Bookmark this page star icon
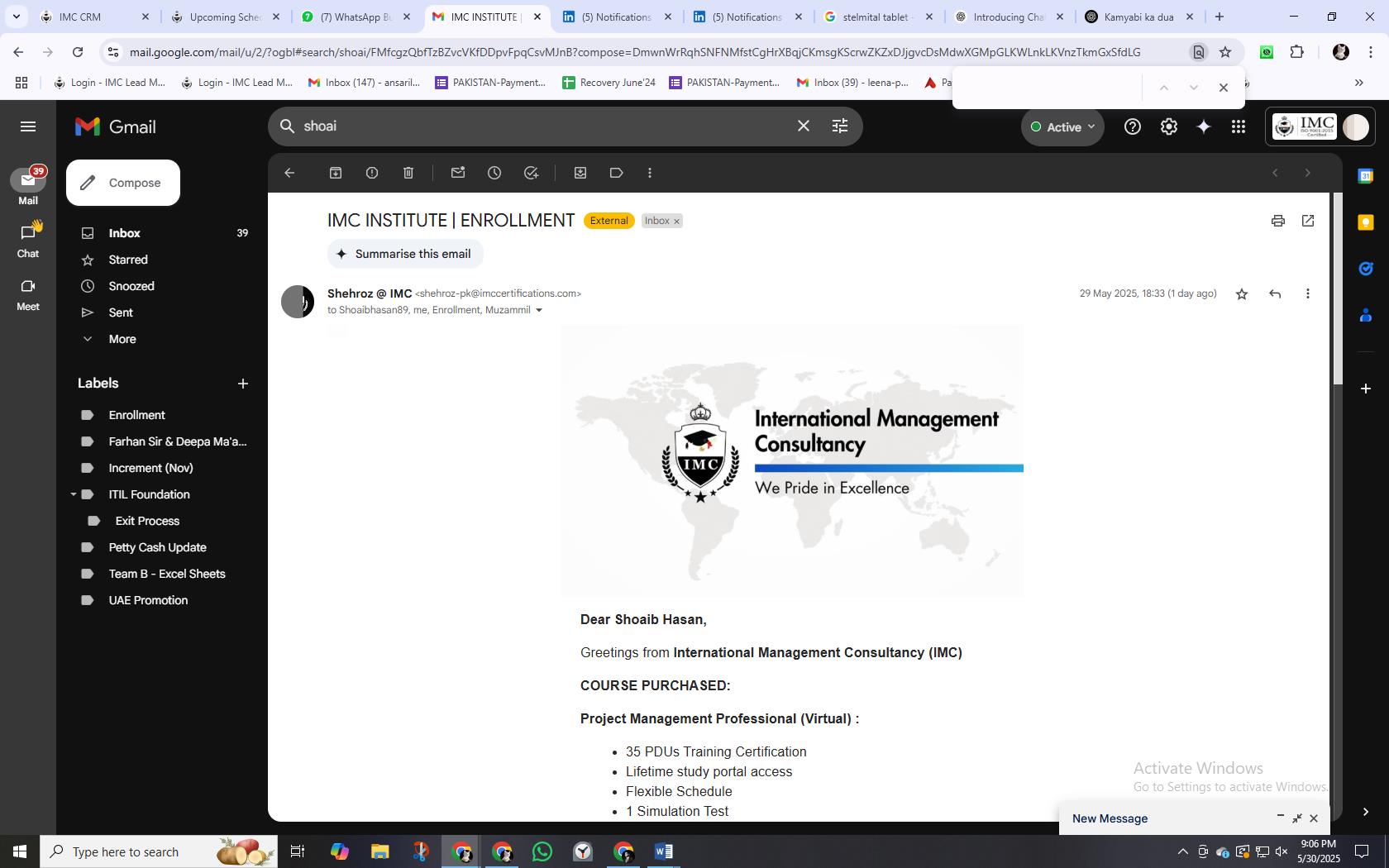The width and height of the screenshot is (1389, 868). point(1225,52)
